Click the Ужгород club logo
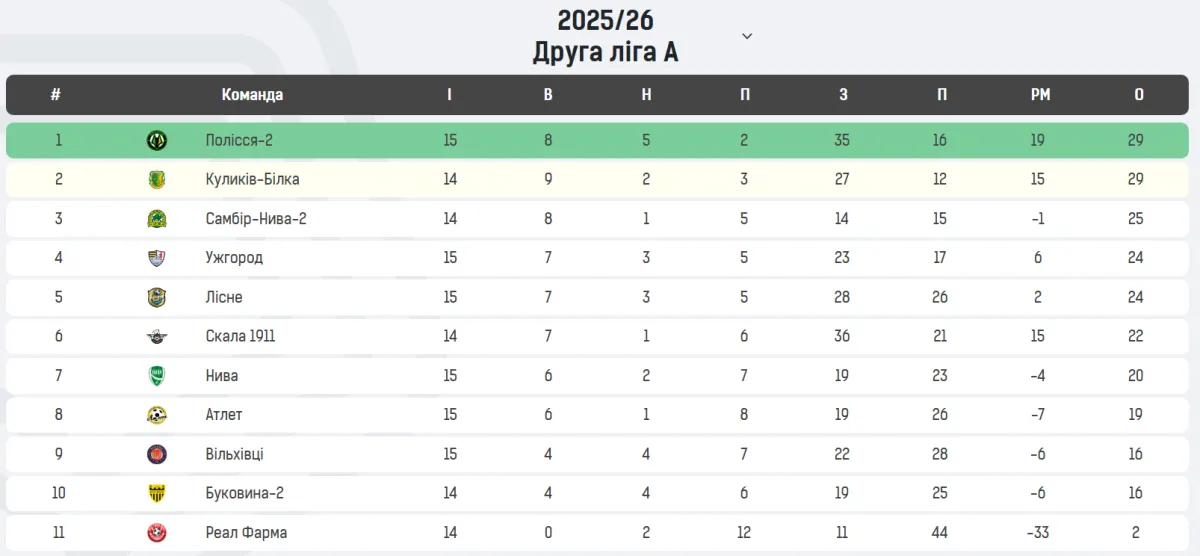1200x556 pixels. (x=157, y=258)
